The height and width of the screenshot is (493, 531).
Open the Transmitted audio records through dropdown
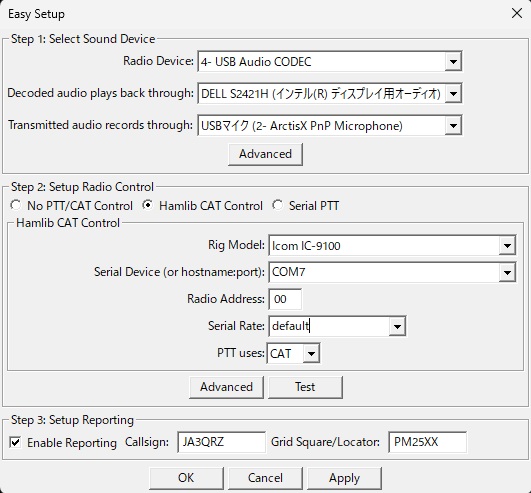click(x=453, y=126)
